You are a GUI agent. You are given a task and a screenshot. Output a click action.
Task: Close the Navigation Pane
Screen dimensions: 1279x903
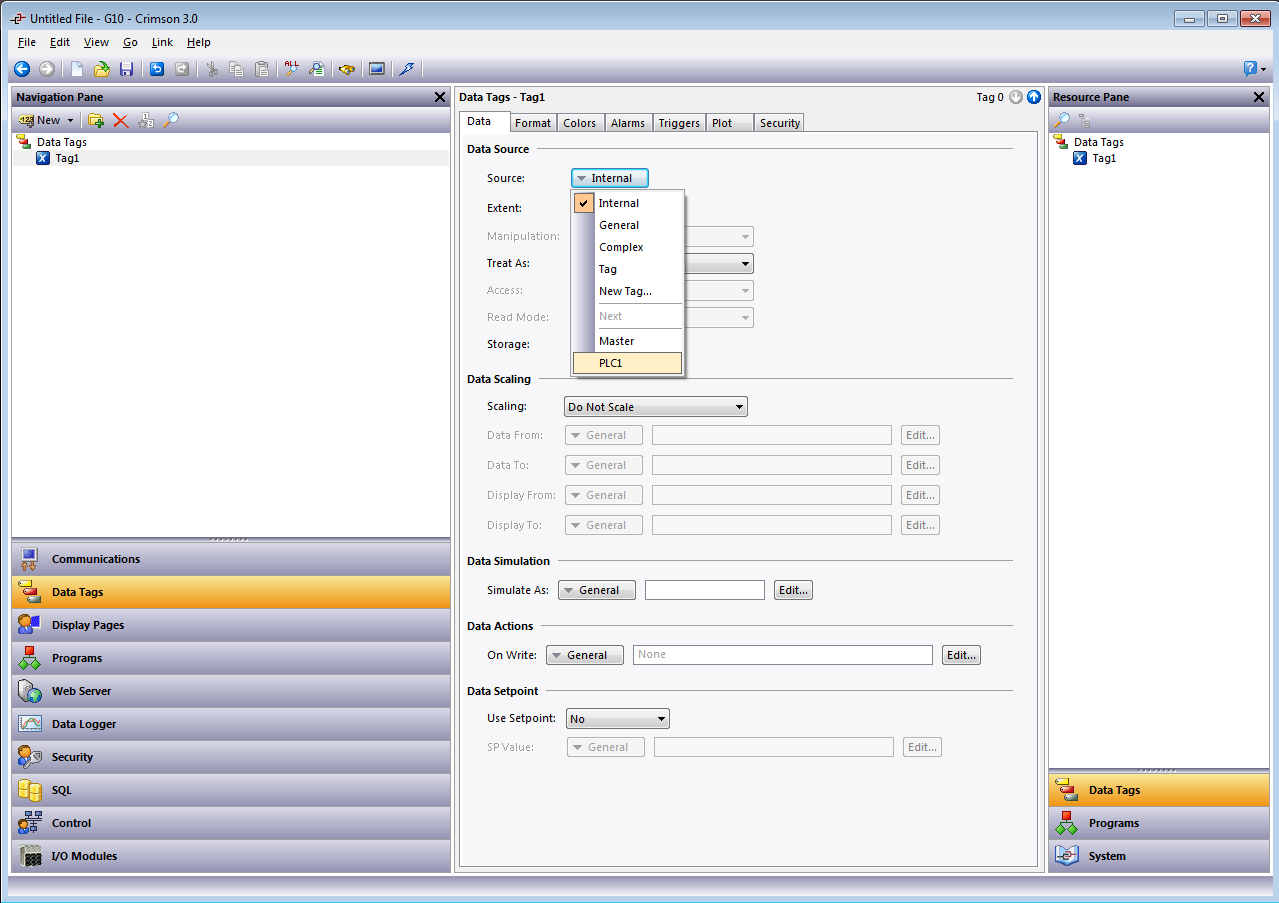[440, 97]
